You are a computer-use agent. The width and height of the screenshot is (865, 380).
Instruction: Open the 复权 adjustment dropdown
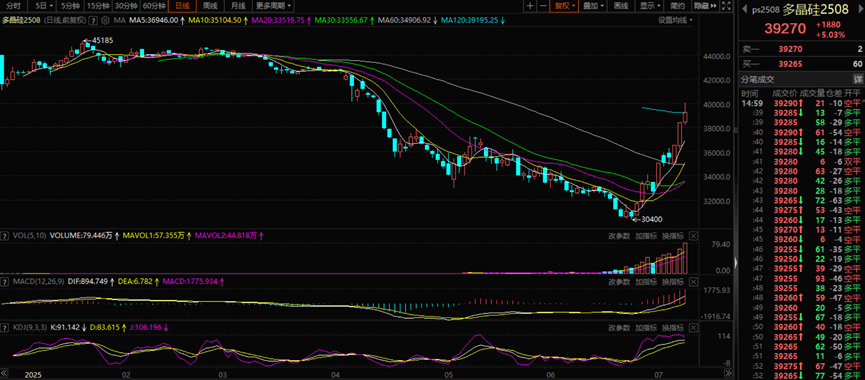coord(565,6)
